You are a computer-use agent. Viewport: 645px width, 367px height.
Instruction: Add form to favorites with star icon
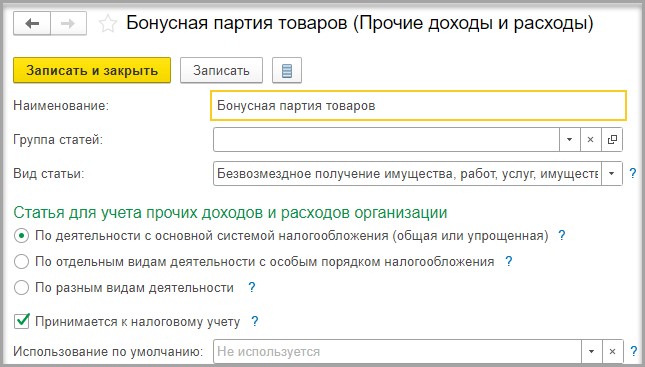pyautogui.click(x=107, y=23)
